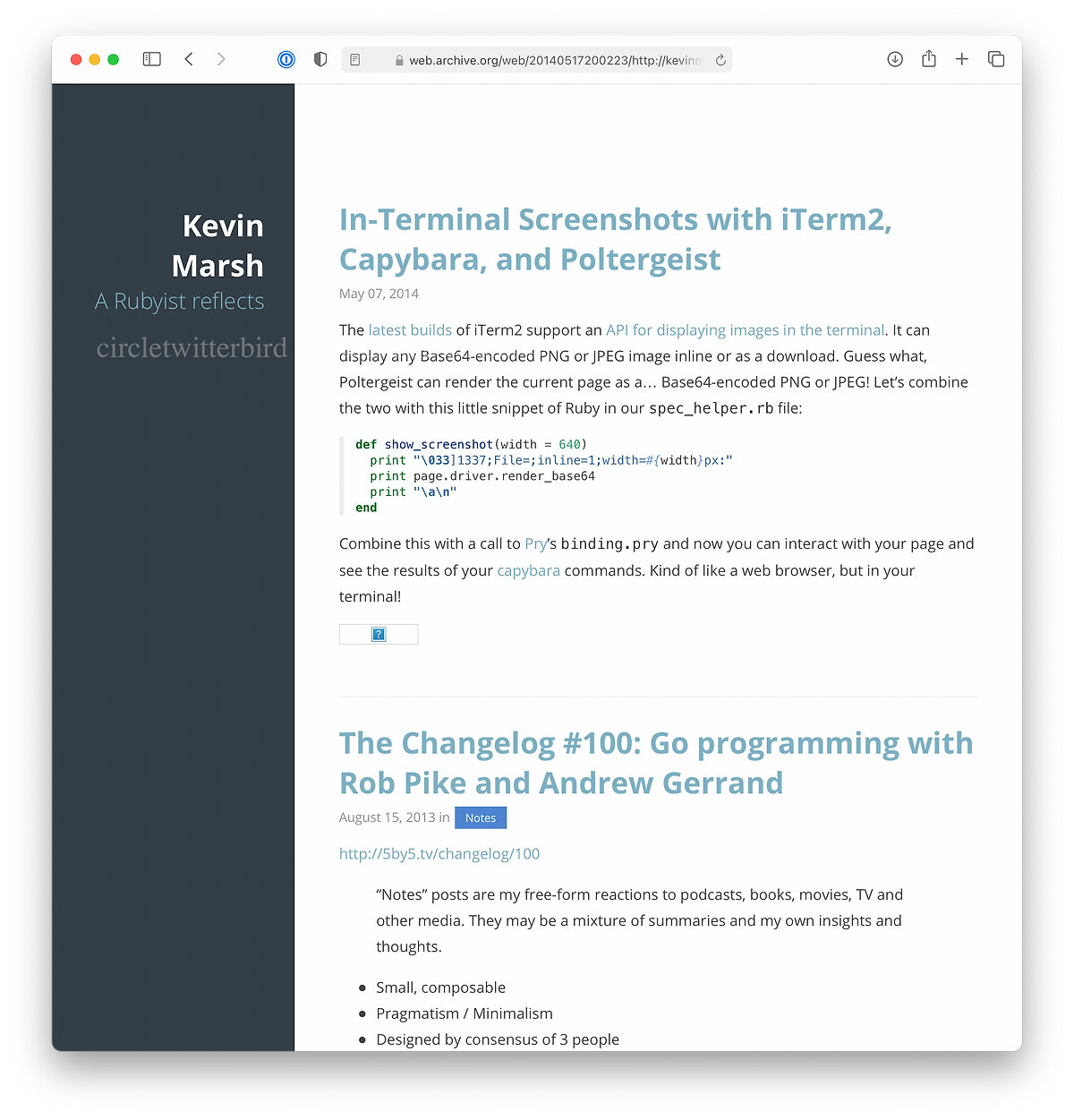The image size is (1074, 1120).
Task: Click the 'A Rubyist reflects' tagline
Action: pos(180,301)
